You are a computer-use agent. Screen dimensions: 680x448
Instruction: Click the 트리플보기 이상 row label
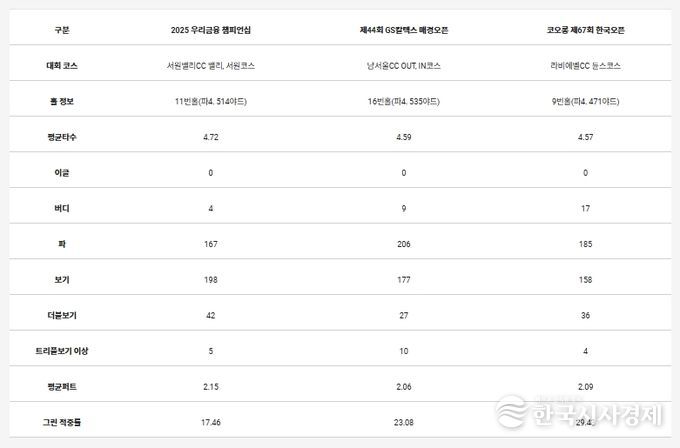click(x=62, y=351)
